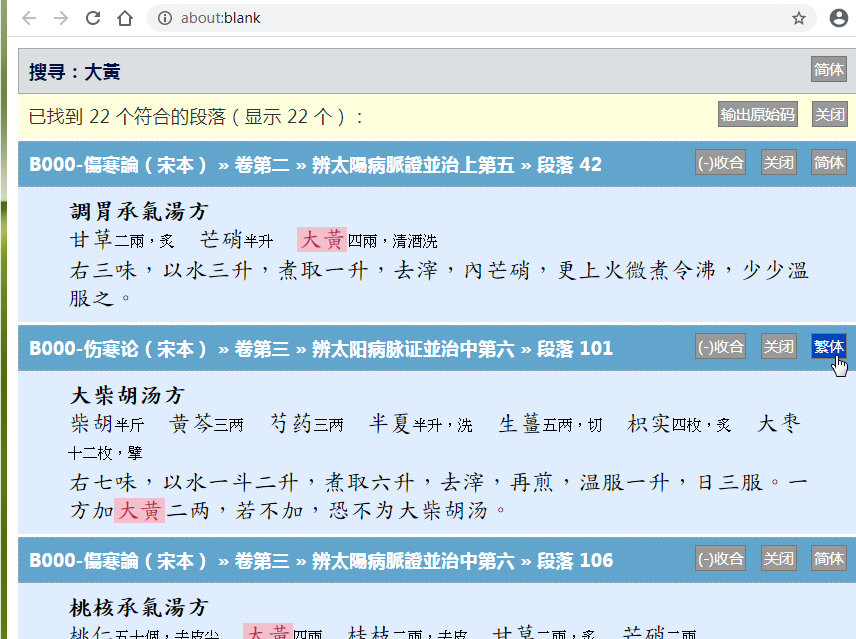Toggle 简体 for paragraph 42
The height and width of the screenshot is (639, 856).
pyautogui.click(x=828, y=163)
